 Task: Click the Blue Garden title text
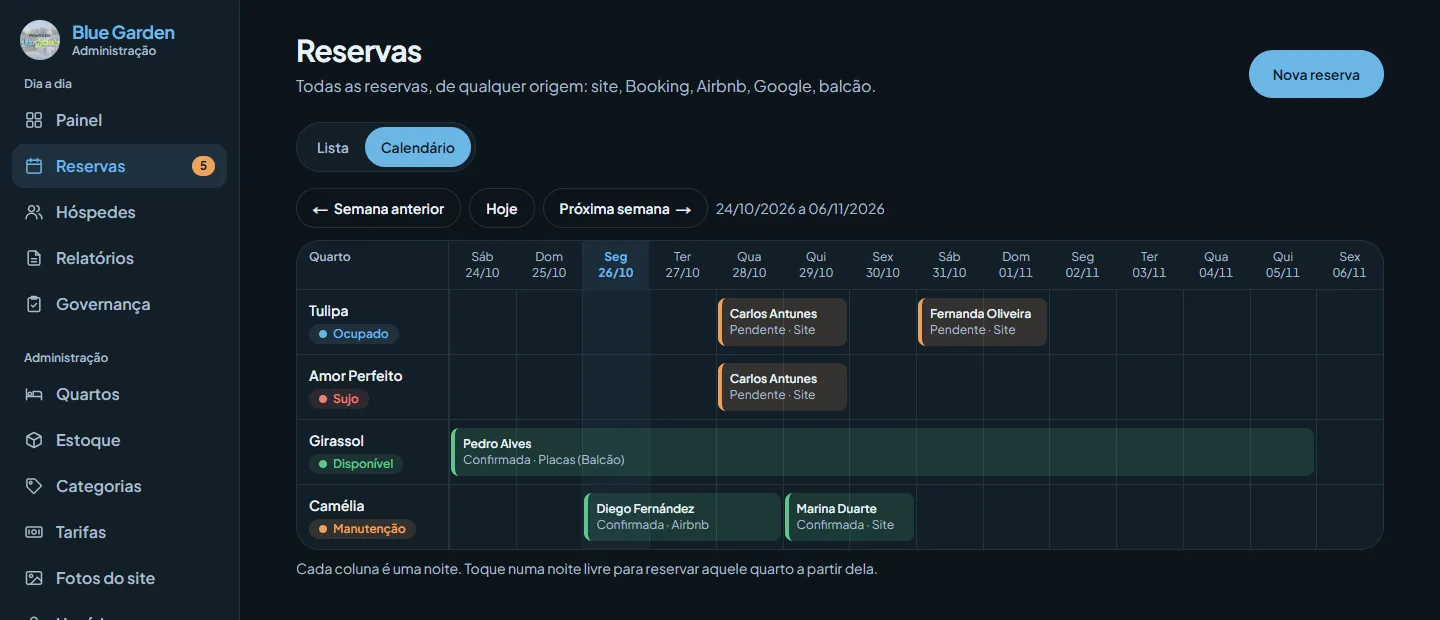click(123, 33)
